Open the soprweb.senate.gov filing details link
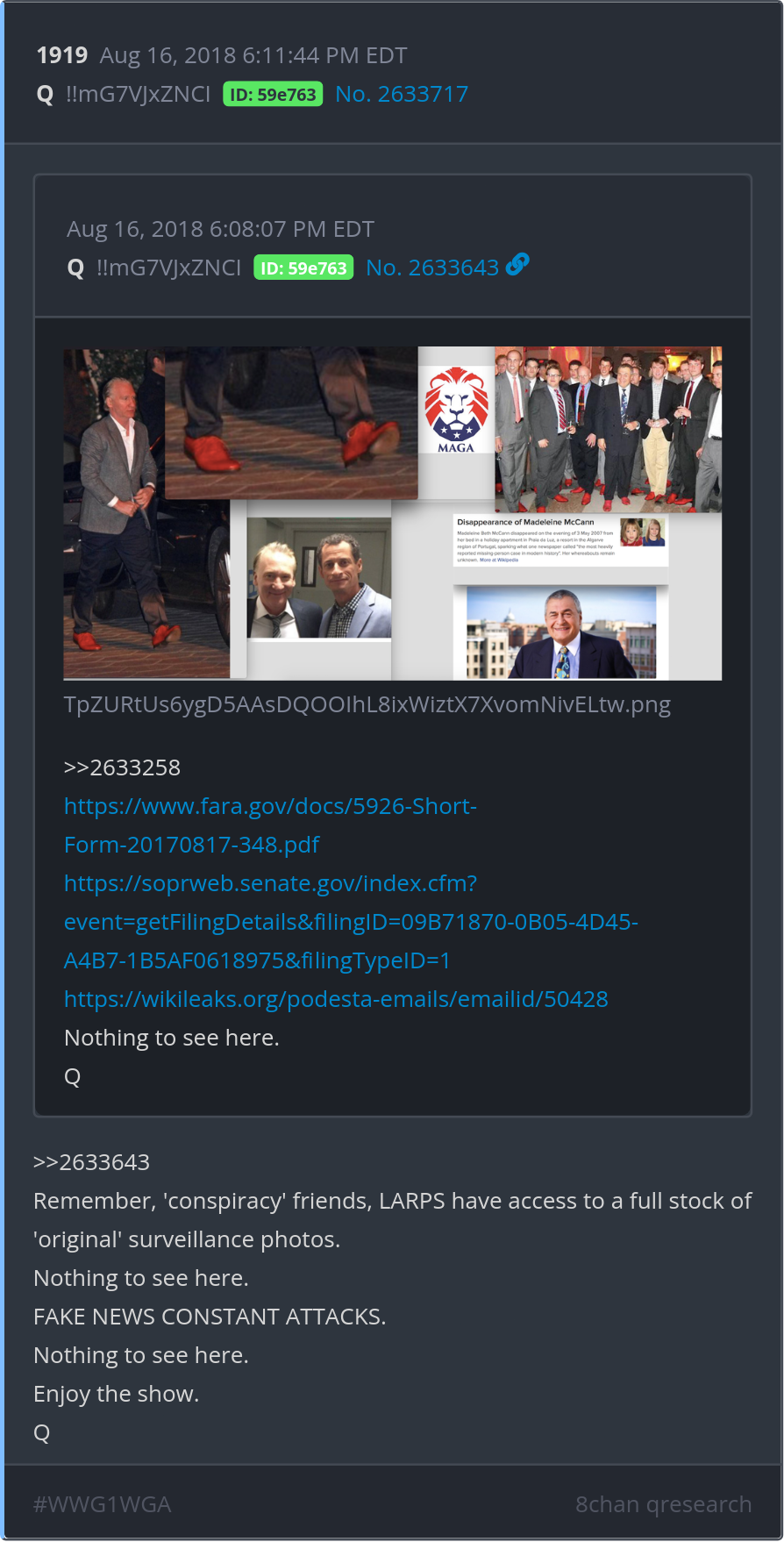The width and height of the screenshot is (784, 1542). (351, 922)
